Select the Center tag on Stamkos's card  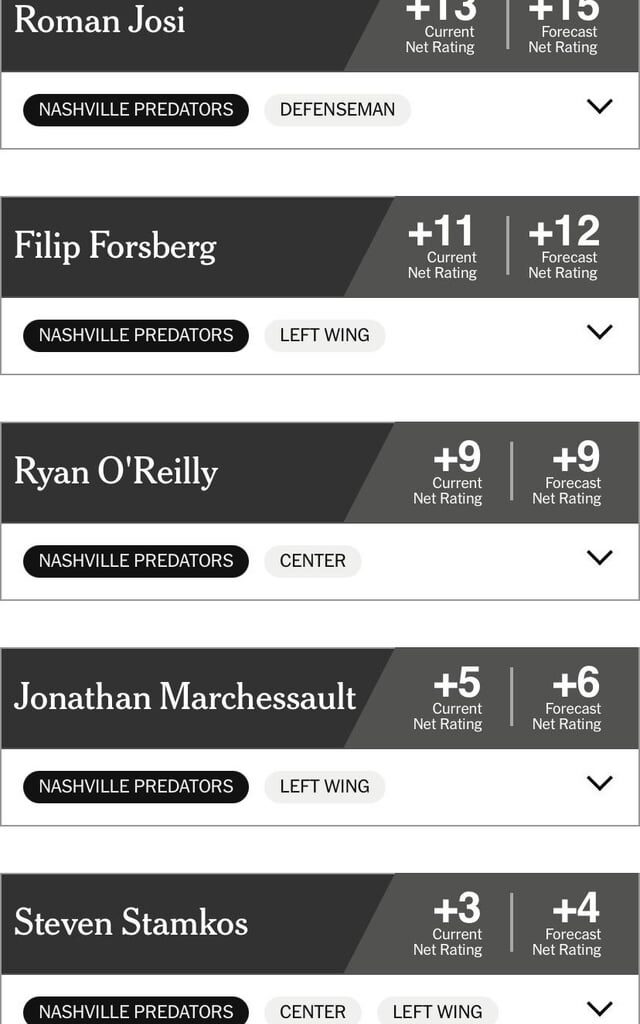pos(313,1011)
